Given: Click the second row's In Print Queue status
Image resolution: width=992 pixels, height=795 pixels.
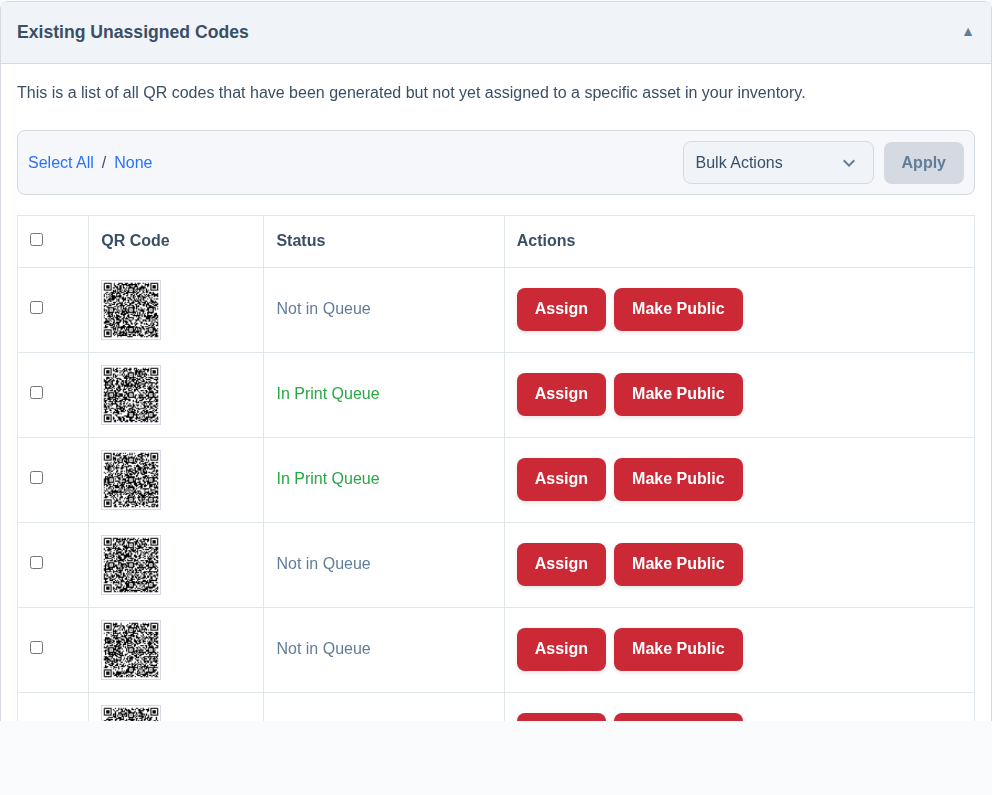Looking at the screenshot, I should 328,393.
